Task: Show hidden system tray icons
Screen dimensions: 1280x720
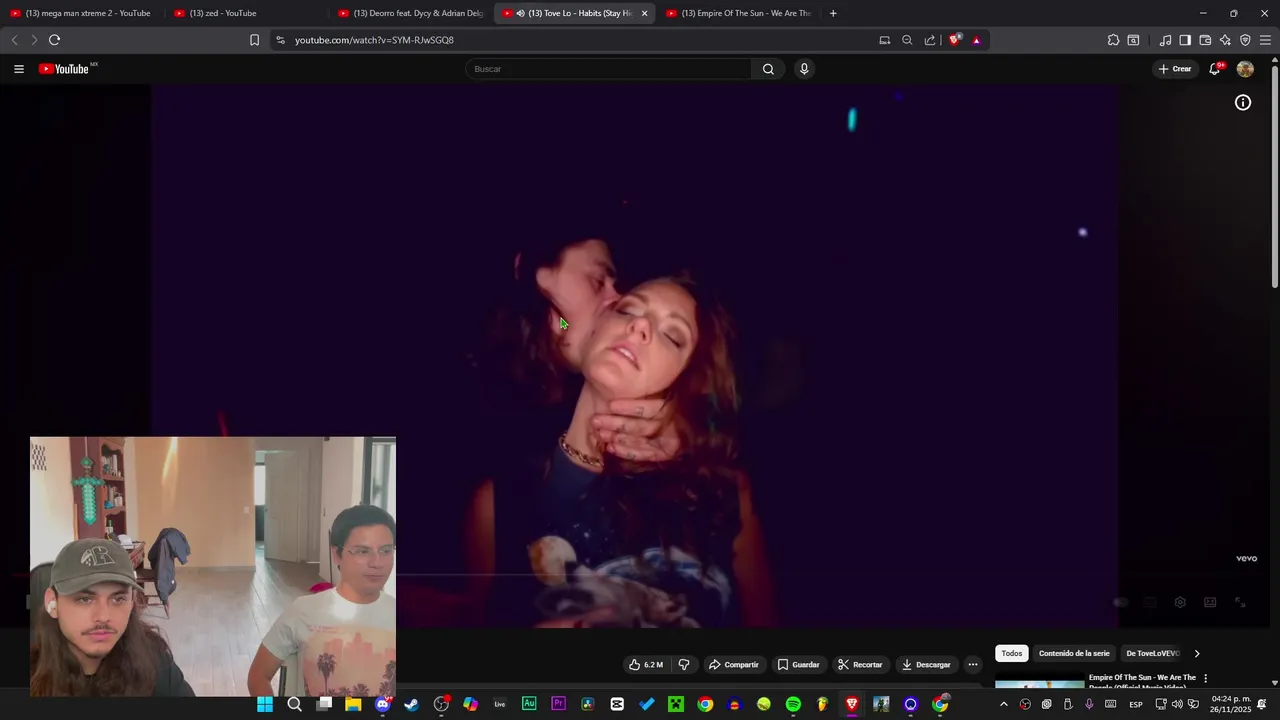Action: (x=1004, y=704)
